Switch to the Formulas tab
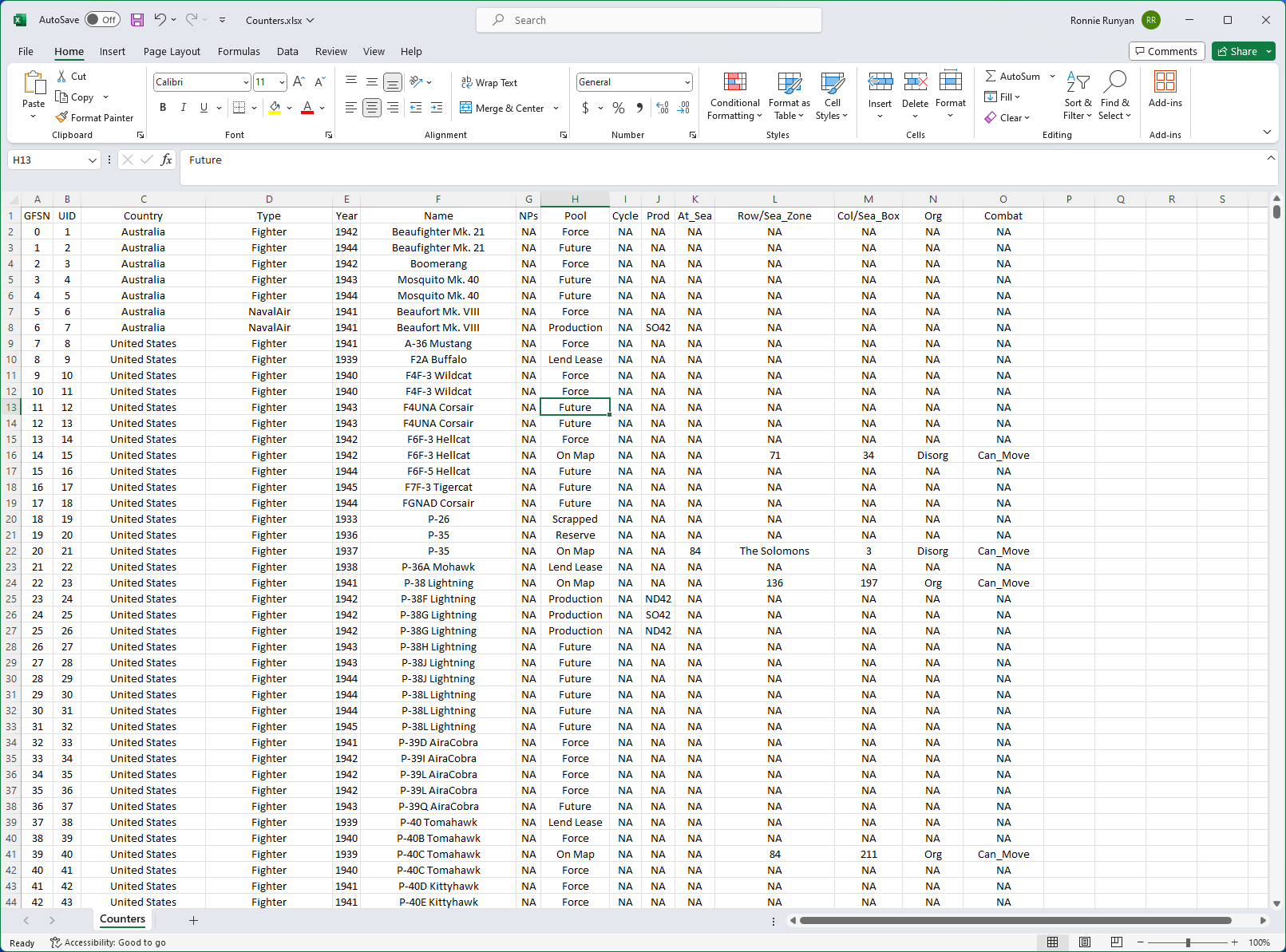 [239, 51]
